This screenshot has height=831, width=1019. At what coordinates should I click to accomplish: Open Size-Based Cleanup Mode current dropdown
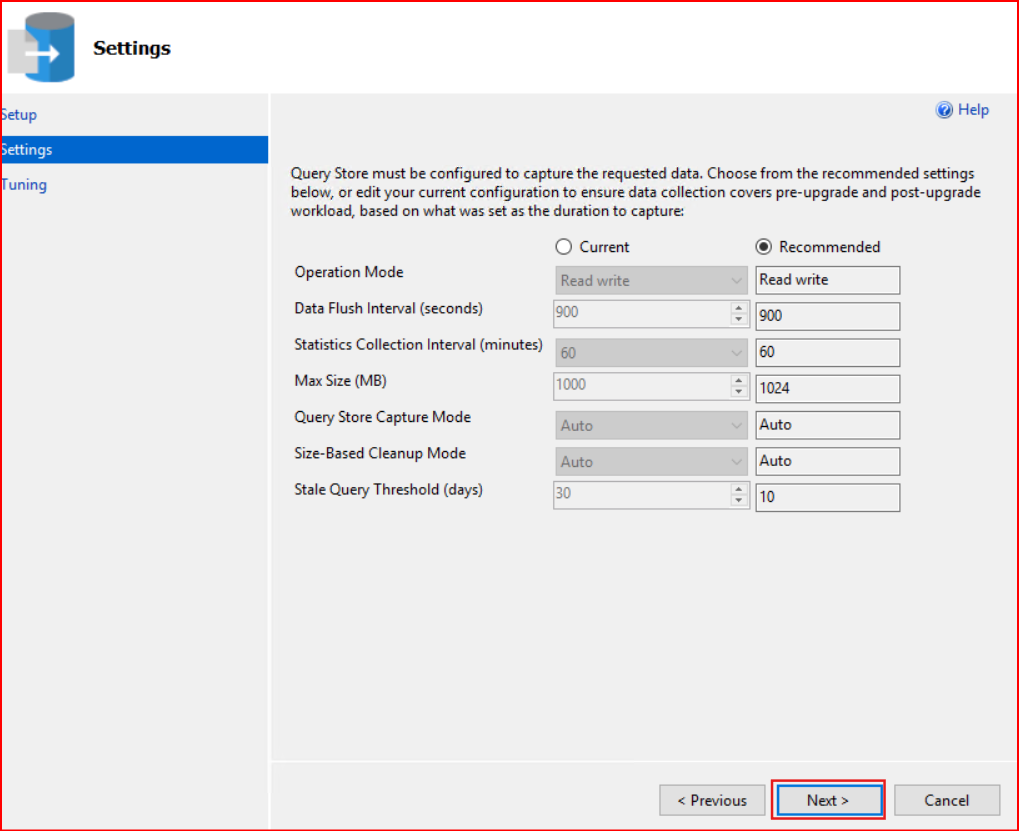tap(651, 462)
